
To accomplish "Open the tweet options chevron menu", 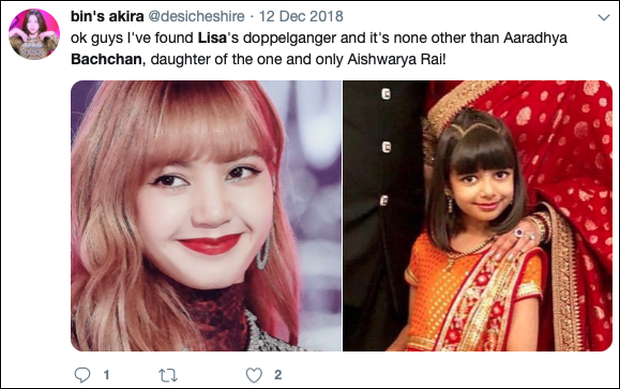I will click(x=603, y=17).
